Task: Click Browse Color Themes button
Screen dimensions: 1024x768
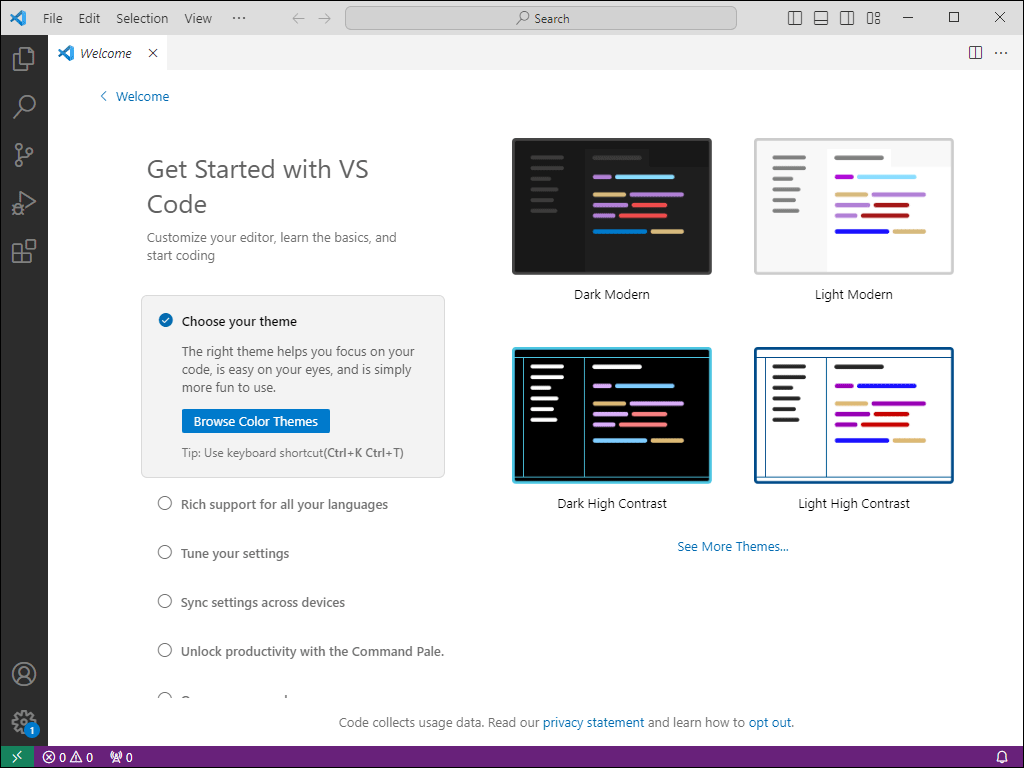Action: [256, 421]
